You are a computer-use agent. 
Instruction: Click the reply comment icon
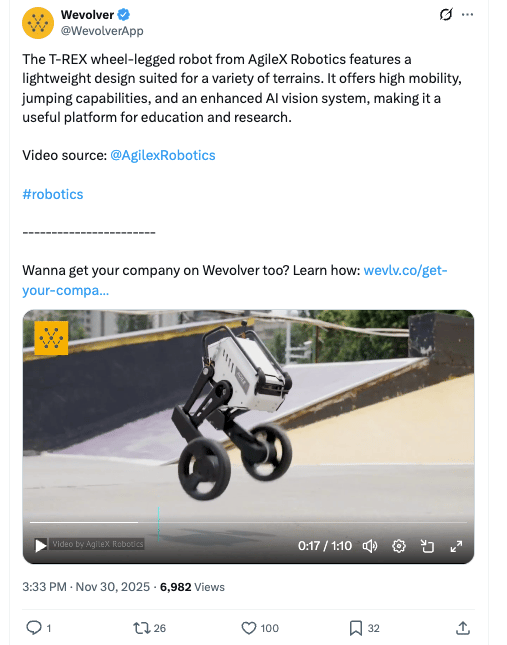(x=34, y=628)
